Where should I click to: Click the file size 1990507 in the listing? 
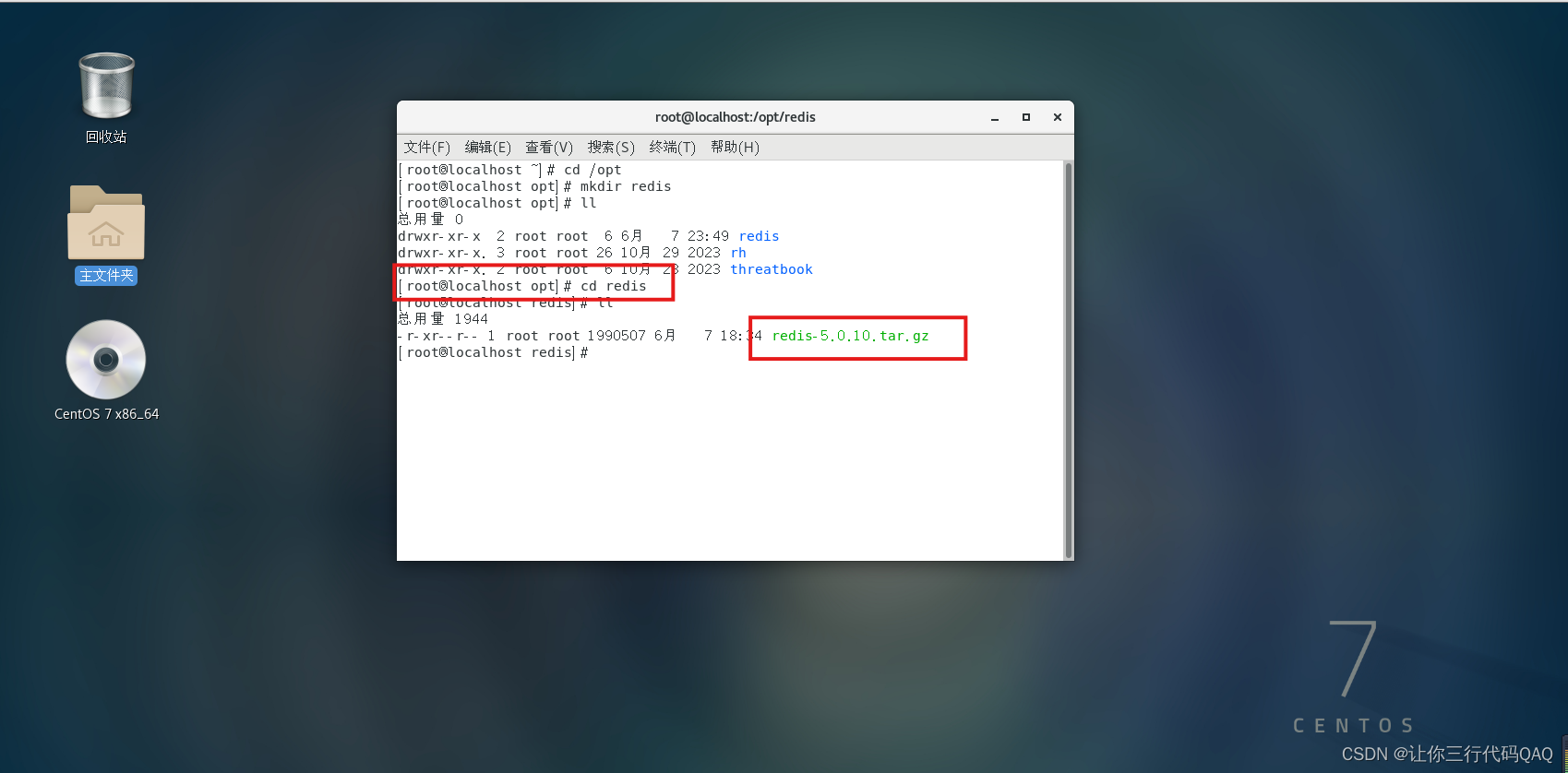pyautogui.click(x=616, y=336)
